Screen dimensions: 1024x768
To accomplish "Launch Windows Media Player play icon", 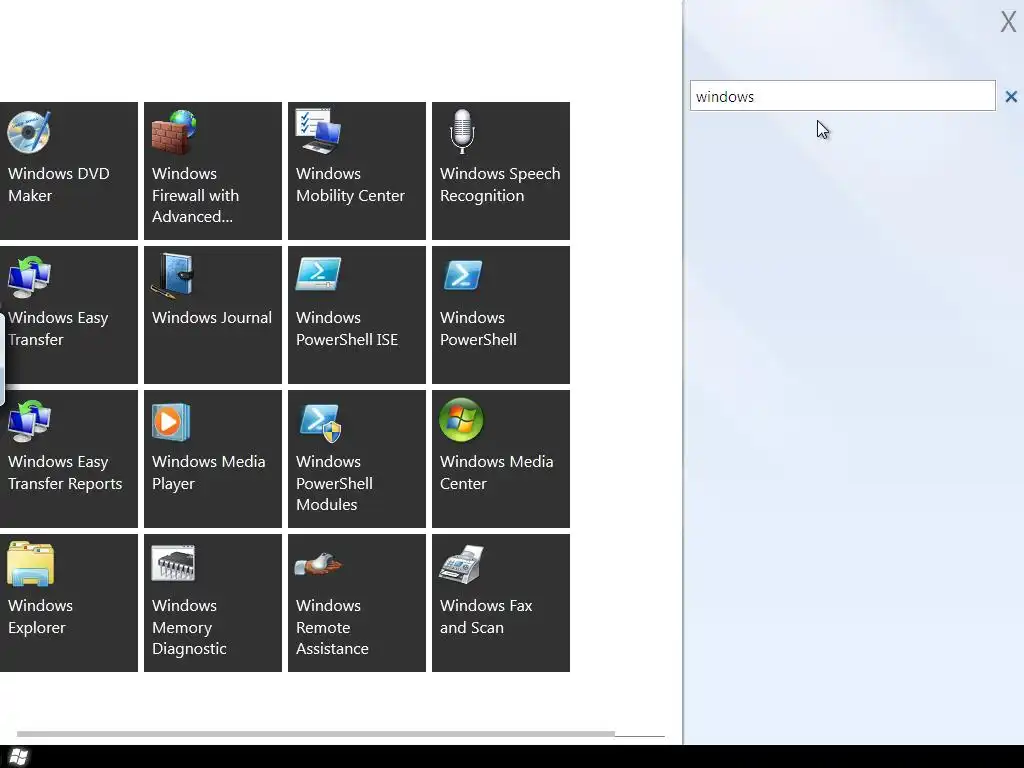I will point(171,422).
